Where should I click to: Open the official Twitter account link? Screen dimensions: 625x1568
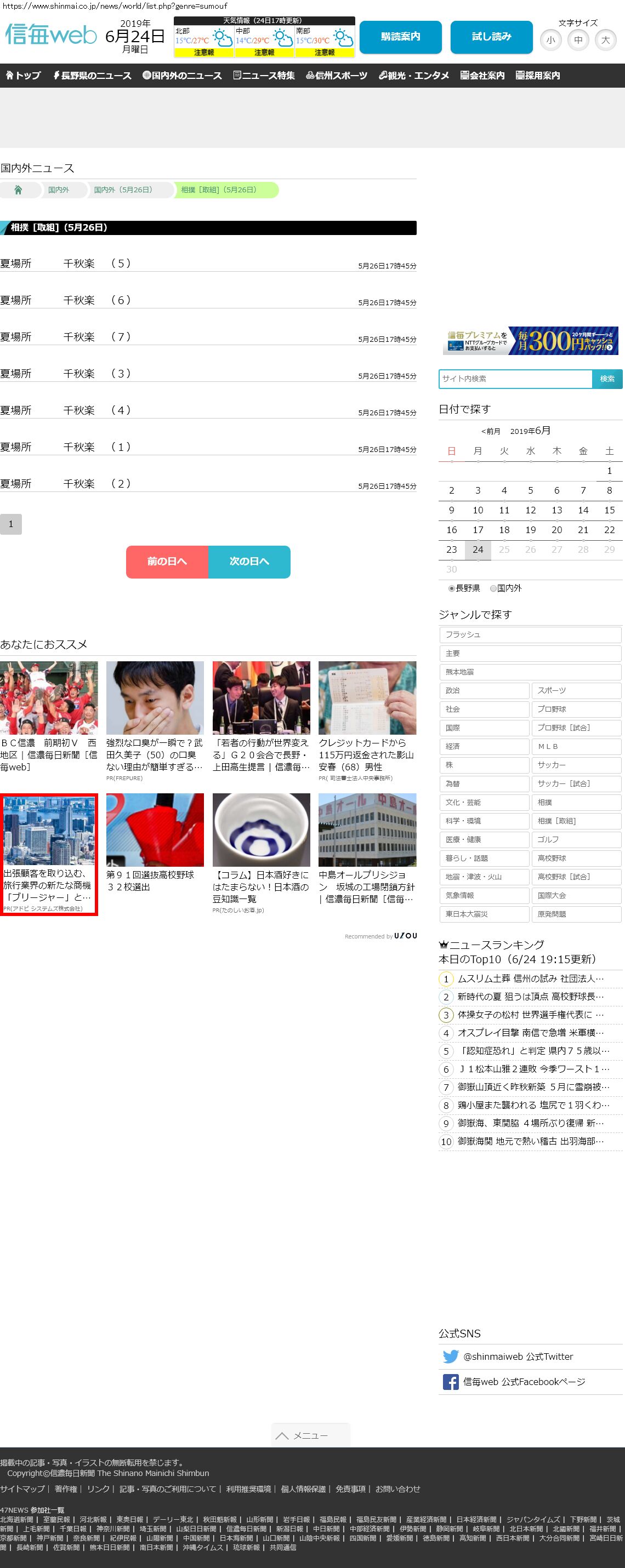tap(518, 1356)
